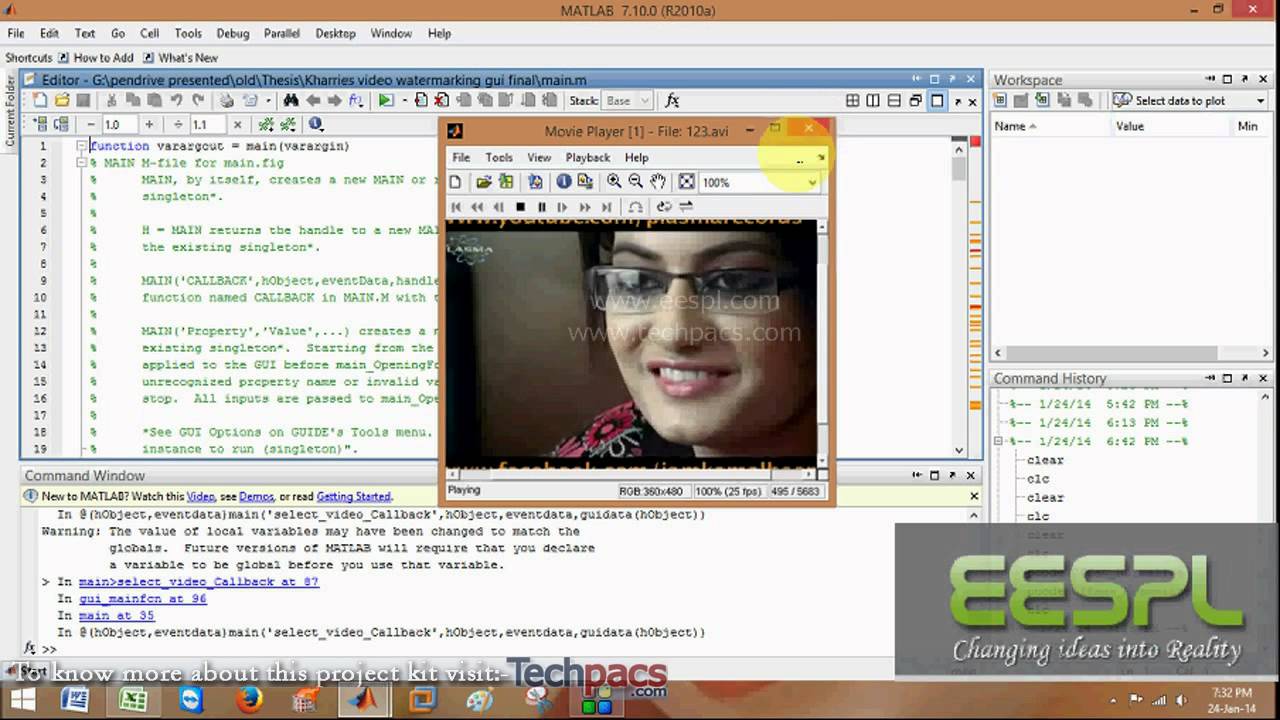
Task: Open MATLAB Debug menu
Action: (233, 33)
